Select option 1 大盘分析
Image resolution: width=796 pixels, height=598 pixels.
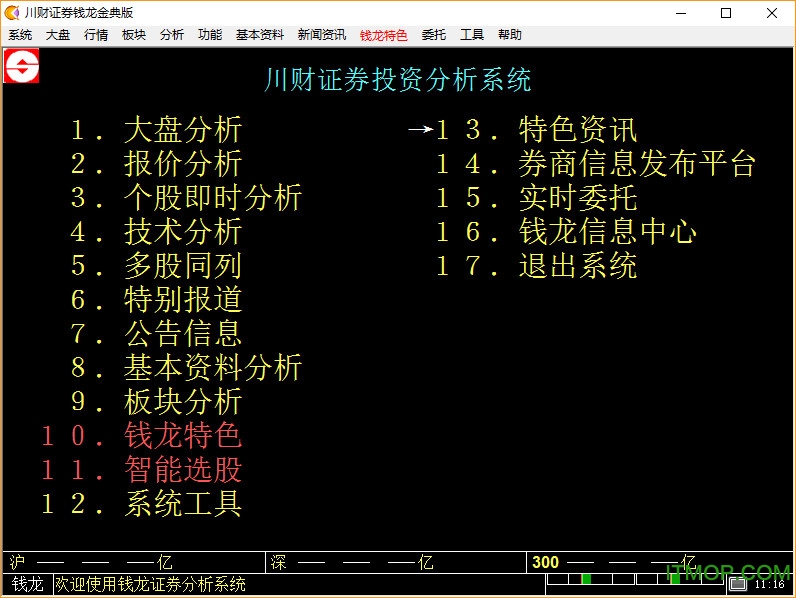click(x=156, y=129)
